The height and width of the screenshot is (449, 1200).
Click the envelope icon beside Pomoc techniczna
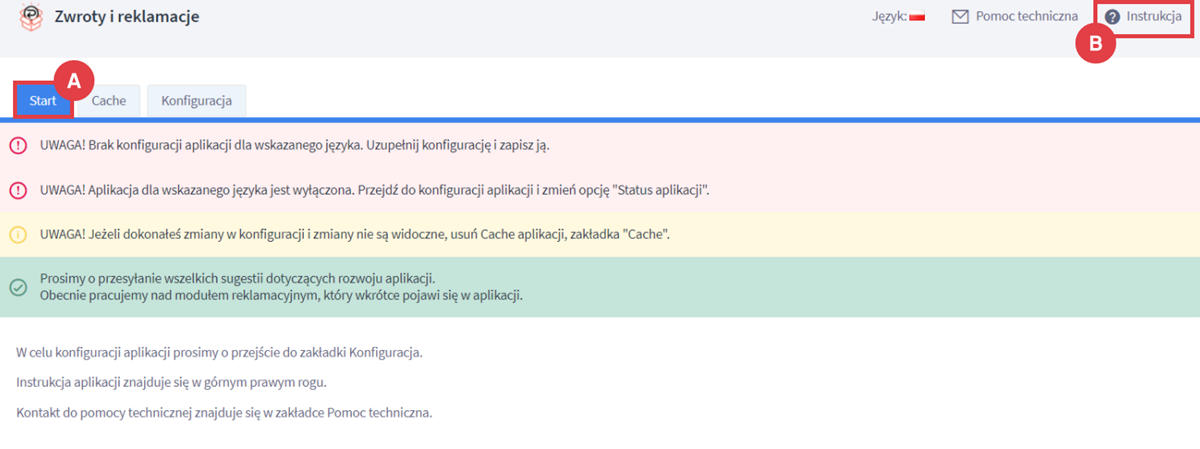tap(960, 17)
